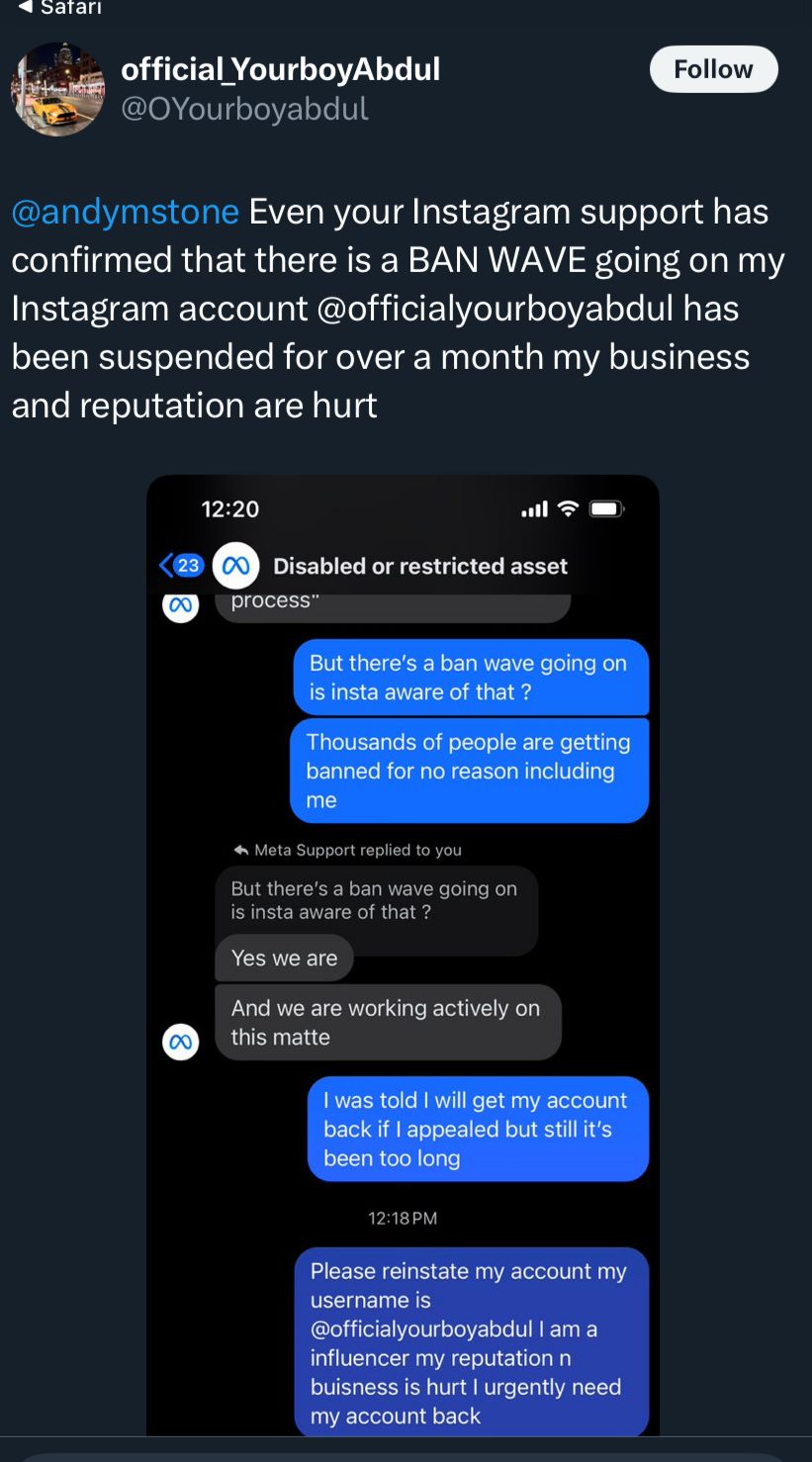The width and height of the screenshot is (812, 1462).
Task: Open the Meta logo in chat header
Action: pos(236,566)
